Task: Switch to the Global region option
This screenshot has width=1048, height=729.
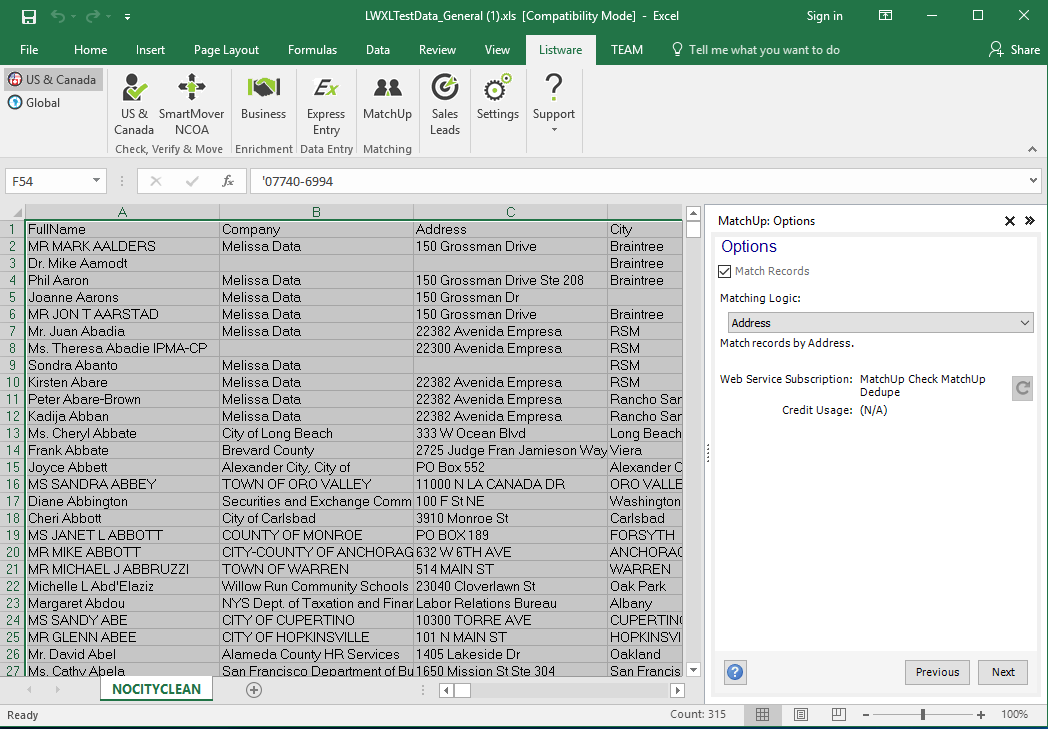Action: point(35,103)
